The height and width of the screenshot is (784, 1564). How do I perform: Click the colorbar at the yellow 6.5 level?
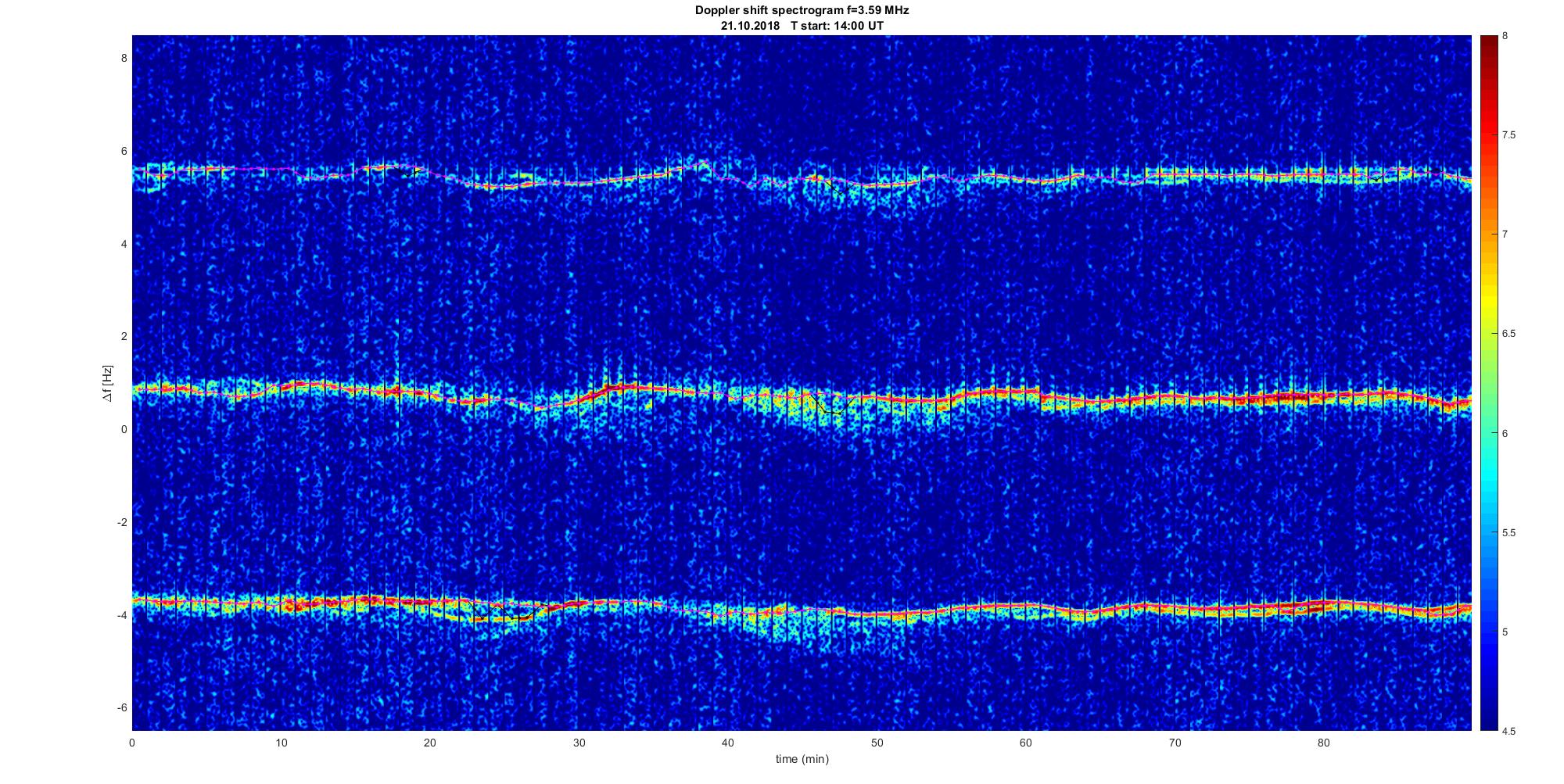(1488, 334)
